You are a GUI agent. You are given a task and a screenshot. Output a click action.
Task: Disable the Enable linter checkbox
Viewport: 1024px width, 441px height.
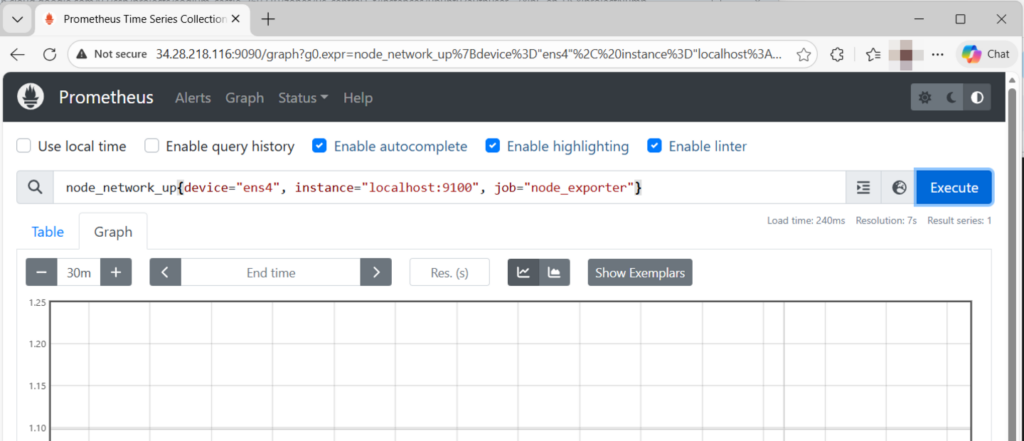[x=654, y=146]
